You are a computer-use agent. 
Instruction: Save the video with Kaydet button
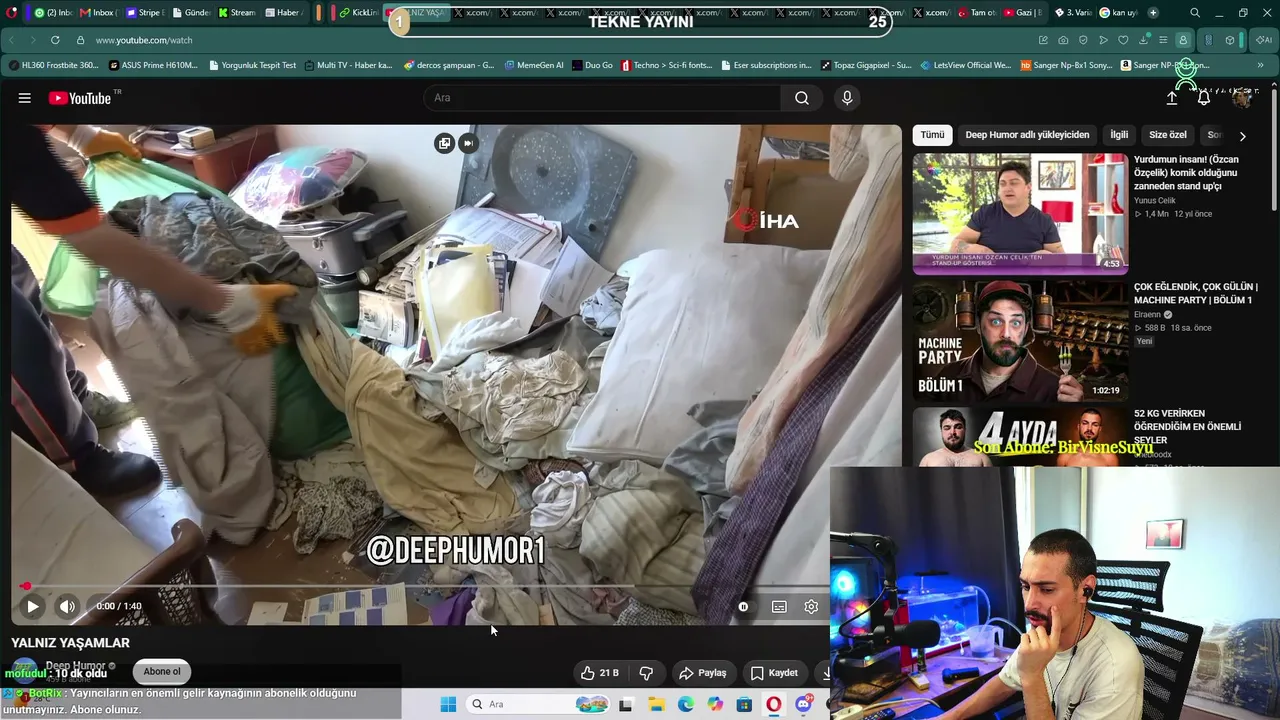click(774, 673)
